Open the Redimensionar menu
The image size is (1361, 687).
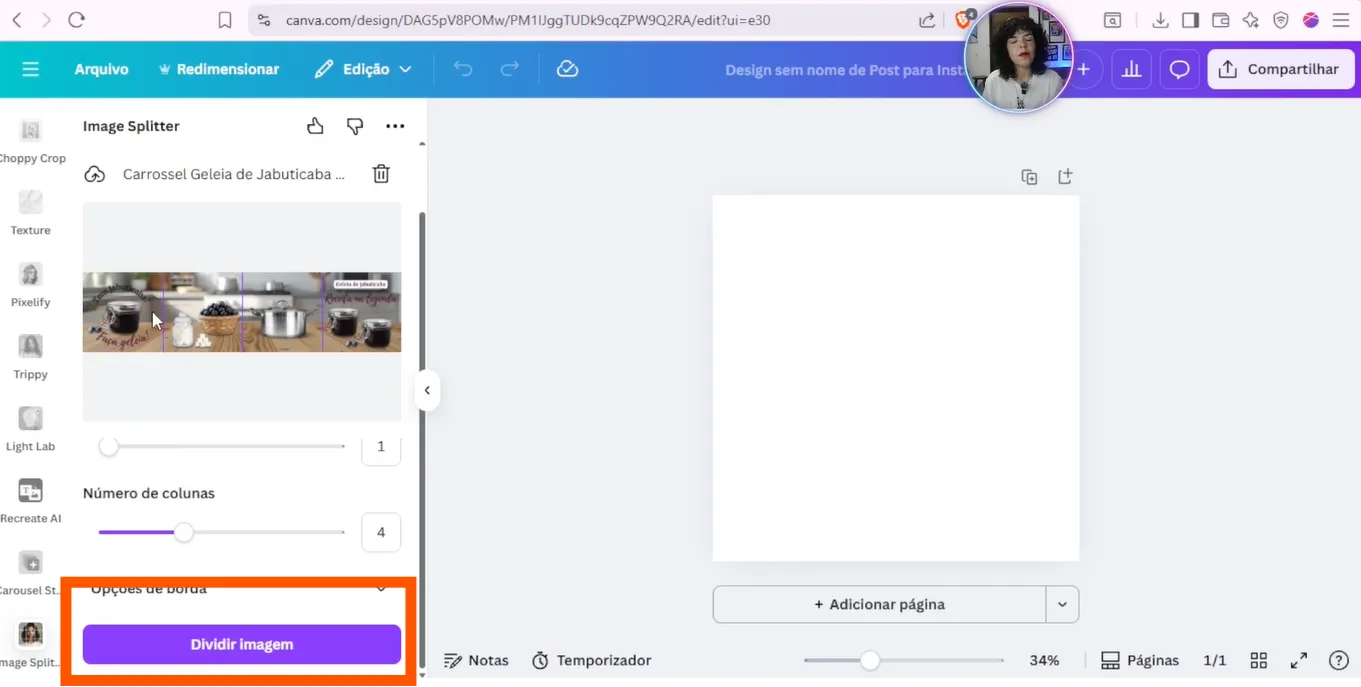(219, 69)
